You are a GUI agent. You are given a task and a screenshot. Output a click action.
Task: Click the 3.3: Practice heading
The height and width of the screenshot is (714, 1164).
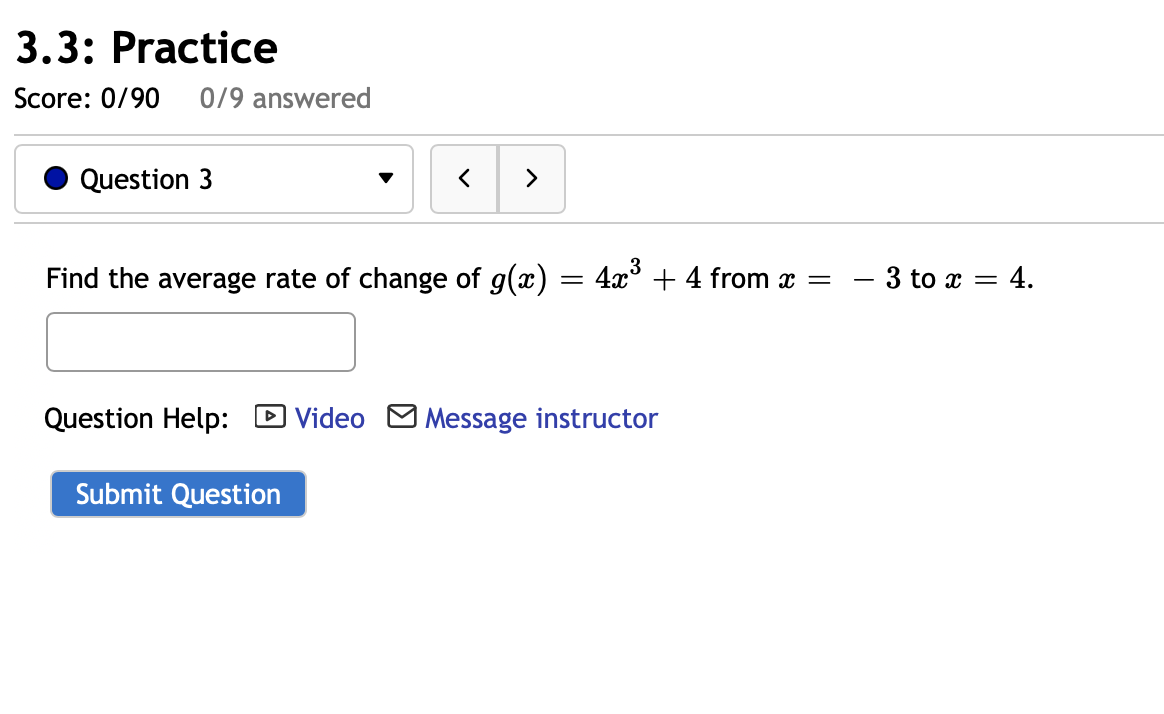[x=144, y=46]
